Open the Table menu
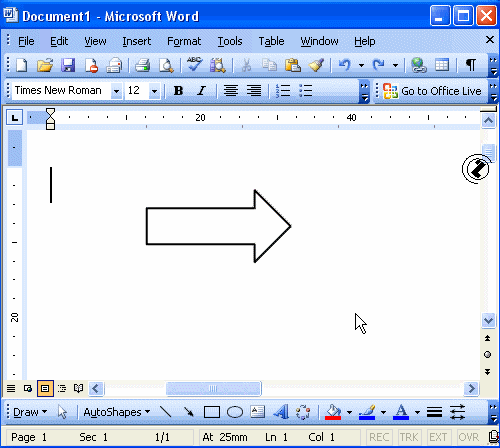Image resolution: width=500 pixels, height=448 pixels. 271,41
